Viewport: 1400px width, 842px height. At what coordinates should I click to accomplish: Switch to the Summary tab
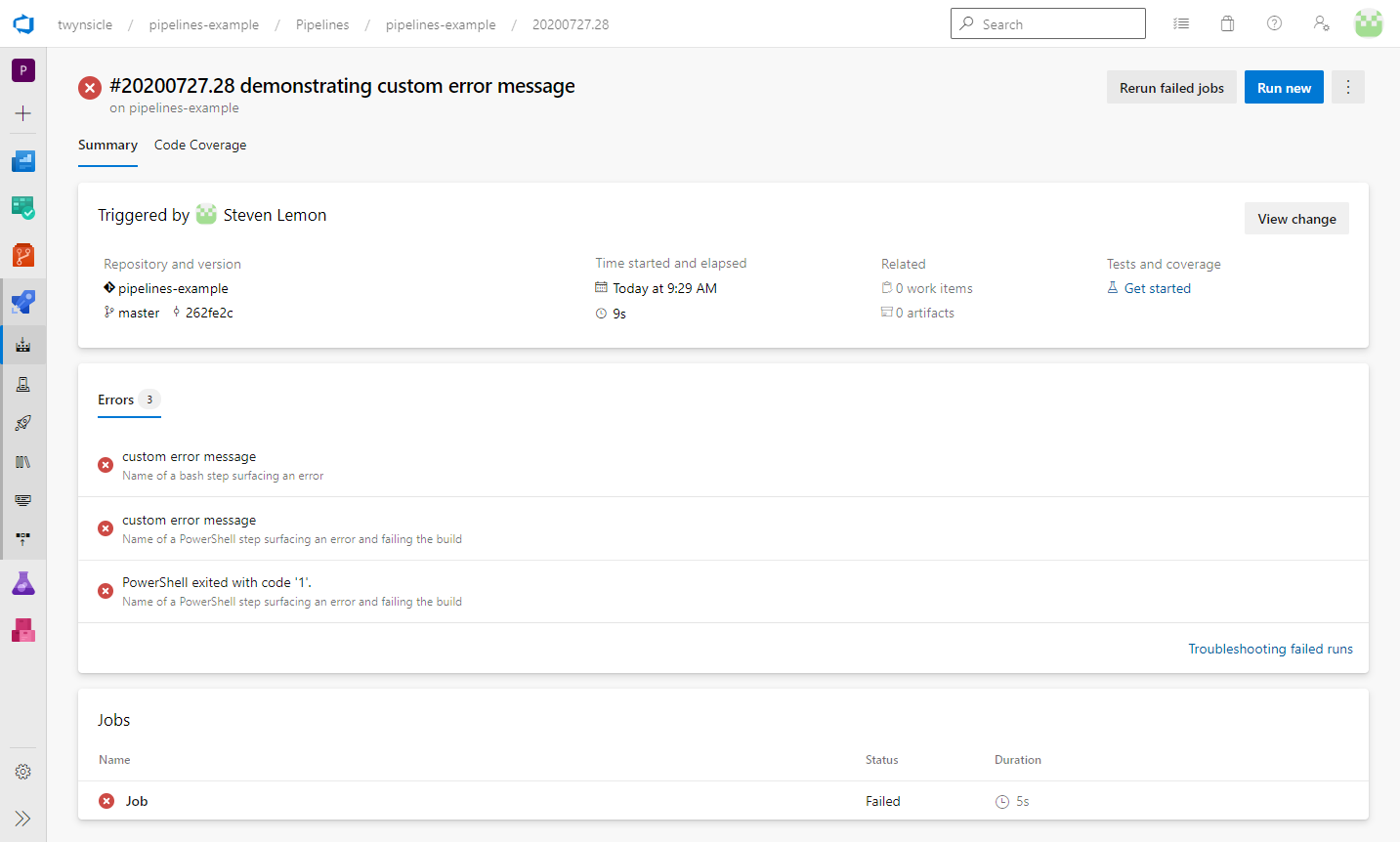(107, 145)
